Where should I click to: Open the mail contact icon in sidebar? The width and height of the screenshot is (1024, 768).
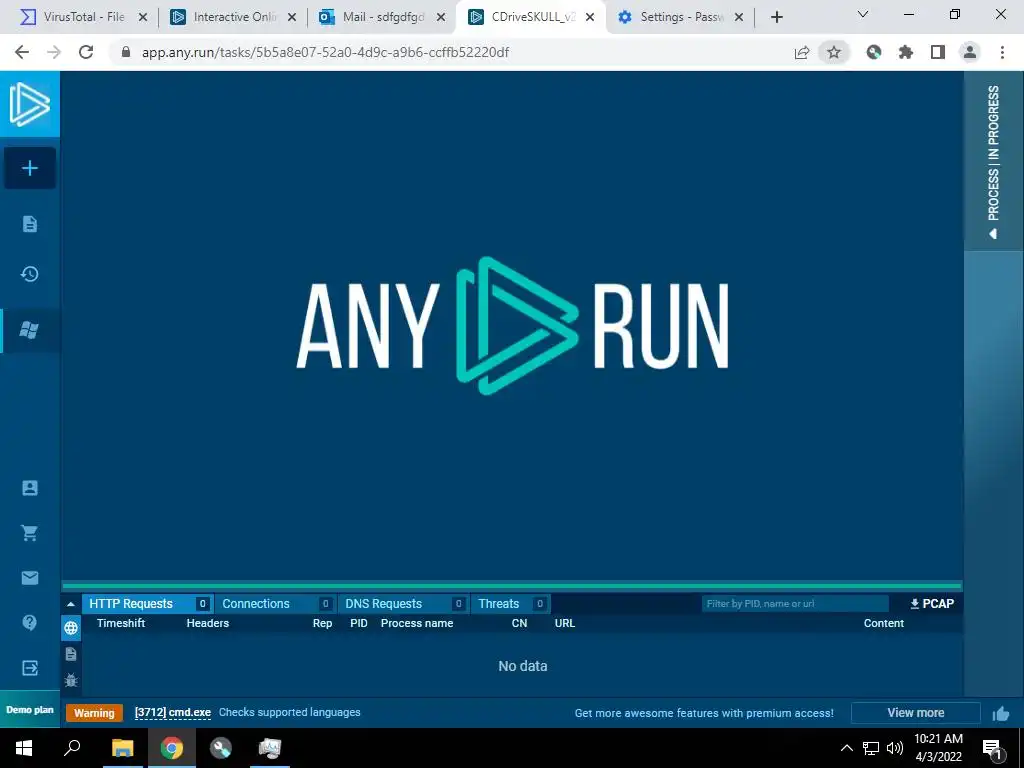pos(30,578)
